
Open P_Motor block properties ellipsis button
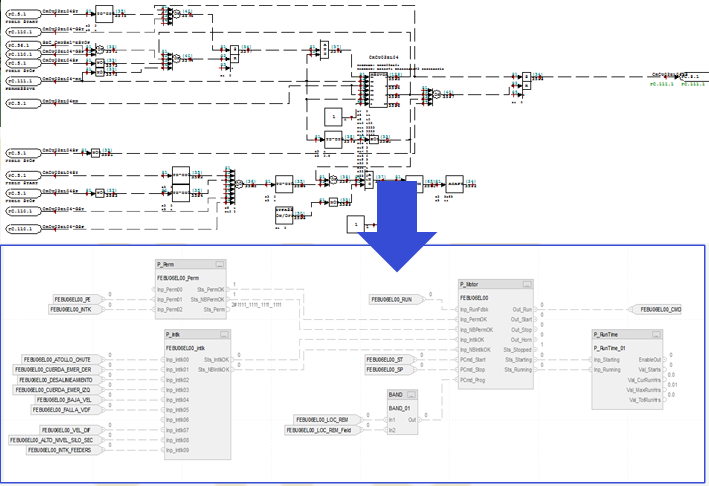click(x=525, y=286)
